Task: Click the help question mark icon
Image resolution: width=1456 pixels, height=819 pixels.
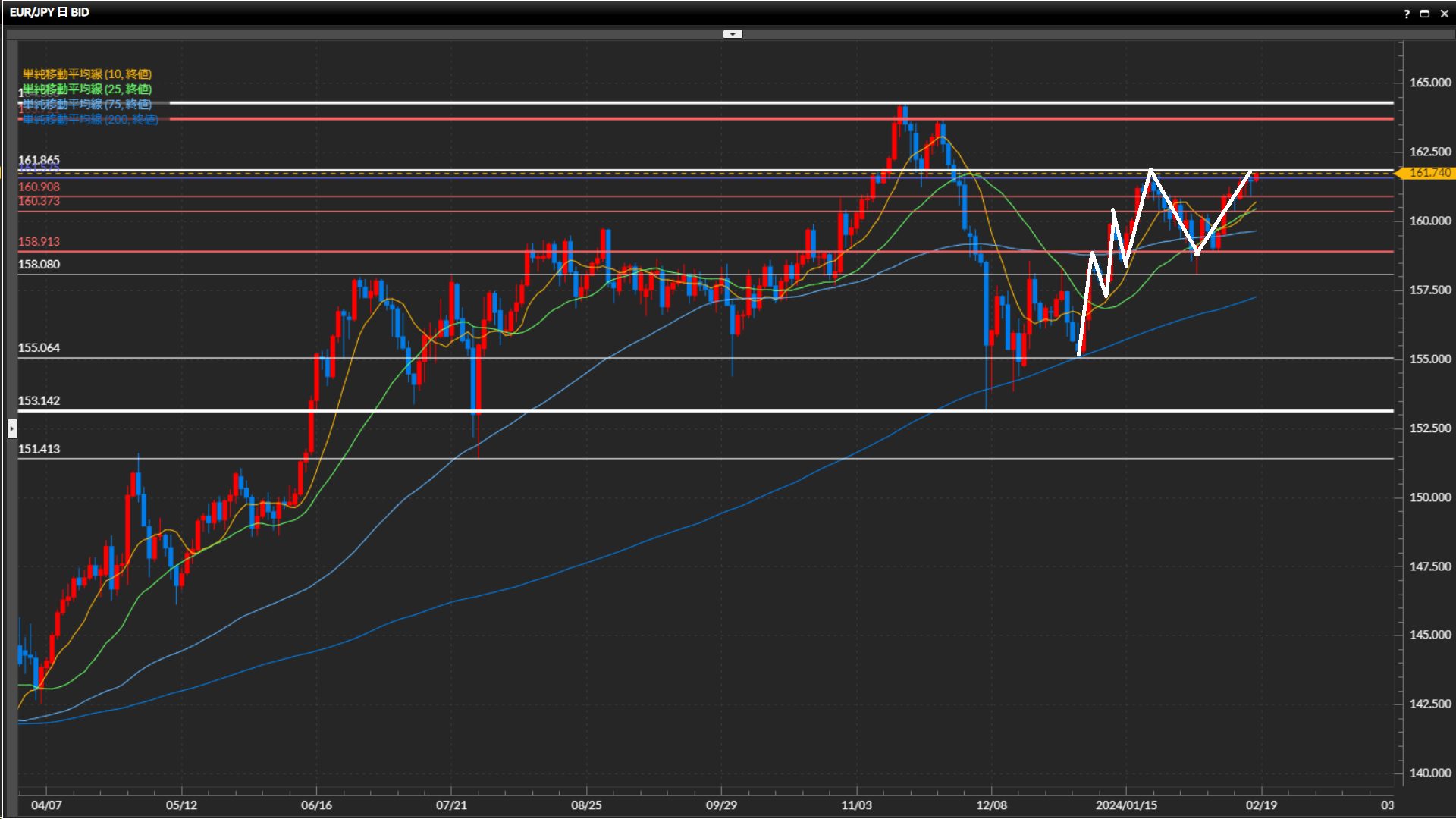Action: click(1407, 14)
